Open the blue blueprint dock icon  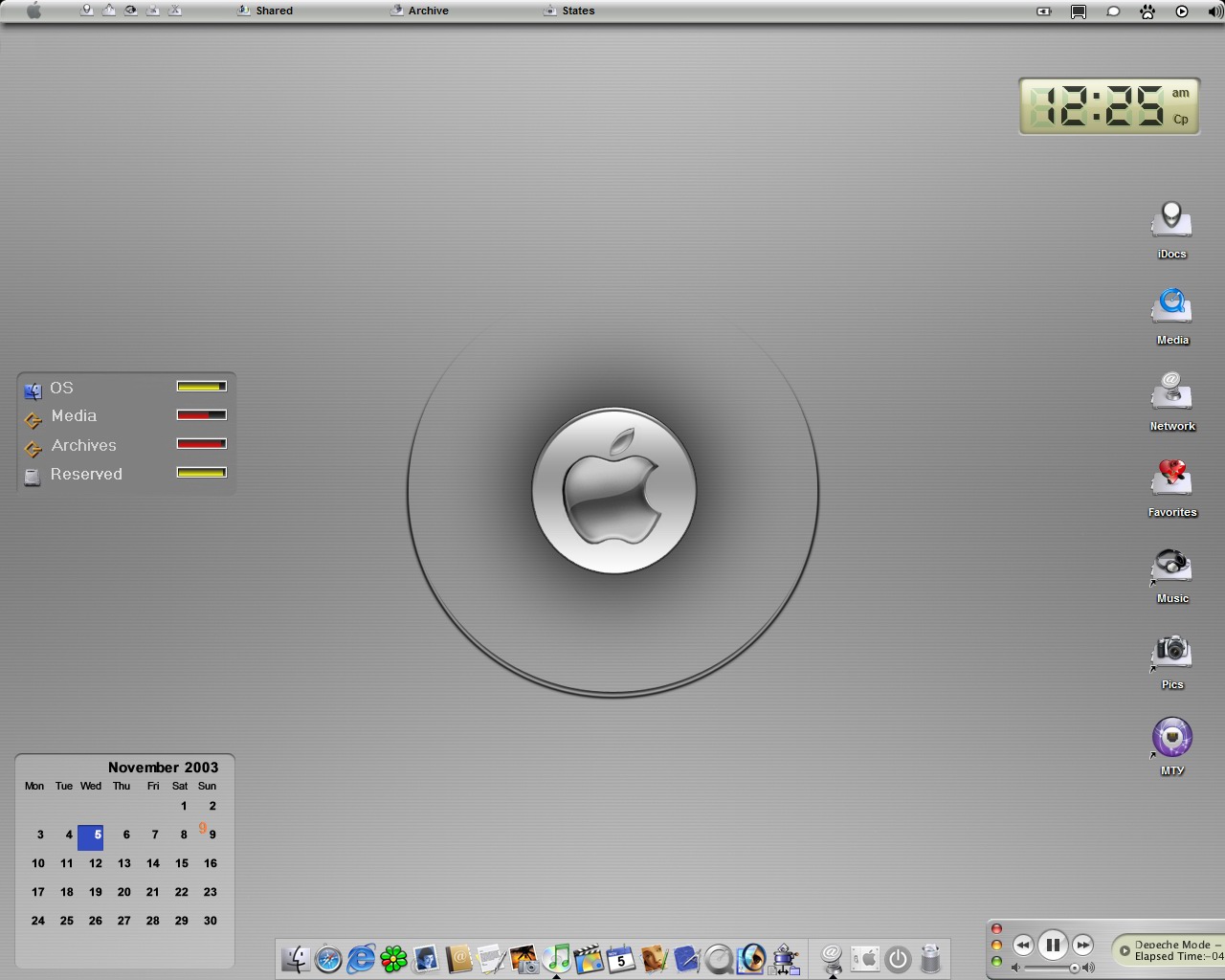coord(686,958)
